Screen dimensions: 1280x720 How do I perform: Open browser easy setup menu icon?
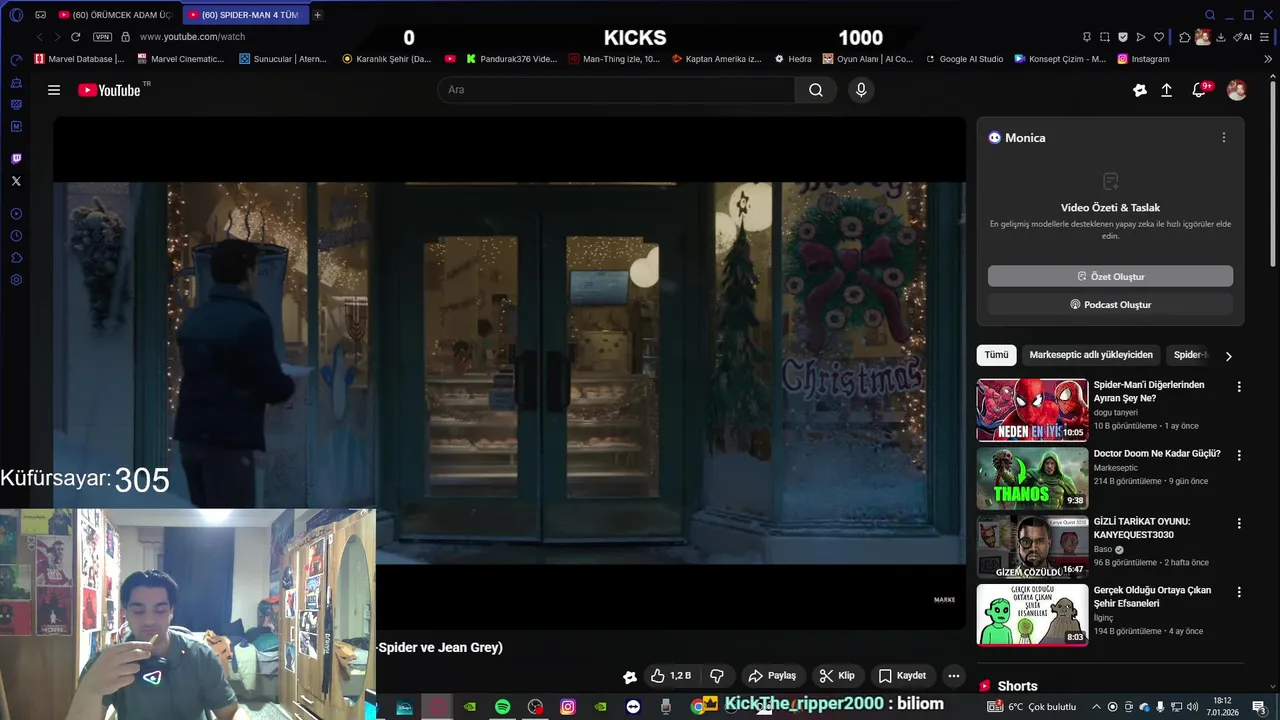click(1264, 37)
